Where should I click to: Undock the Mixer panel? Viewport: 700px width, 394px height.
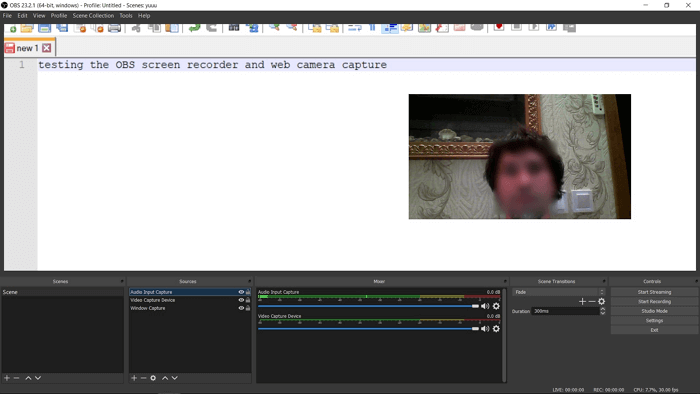tap(505, 282)
